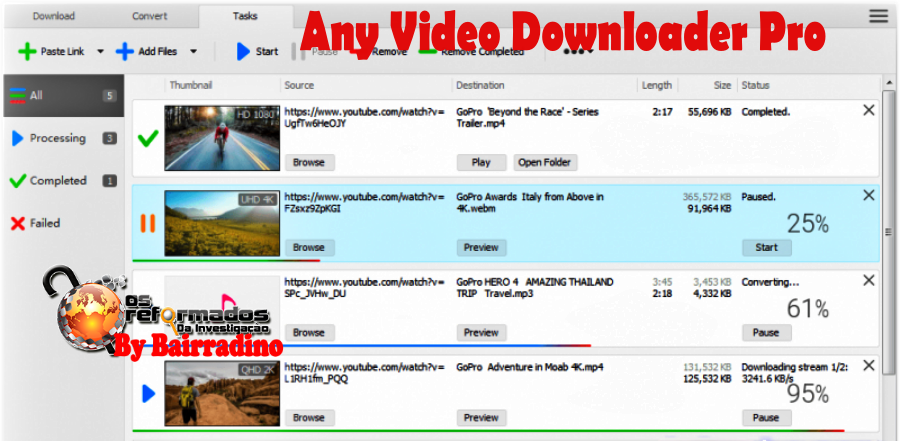This screenshot has height=441, width=900.
Task: Click the 61% progress percentage
Action: click(x=808, y=309)
